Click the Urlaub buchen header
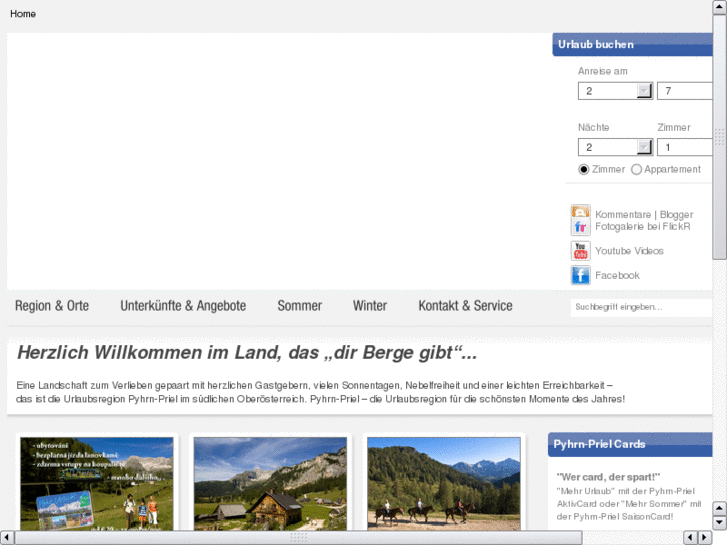Viewport: 727px width, 545px height. pyautogui.click(x=632, y=45)
